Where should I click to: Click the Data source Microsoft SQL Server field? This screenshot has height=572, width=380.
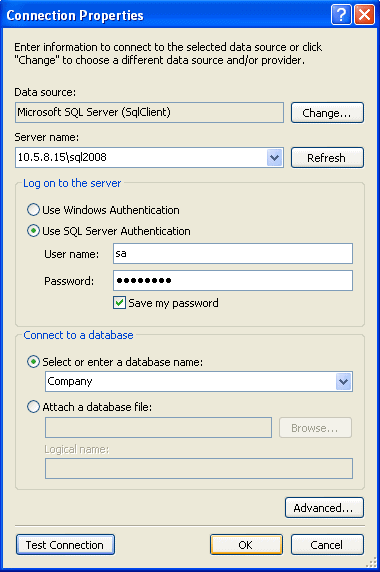click(x=149, y=113)
